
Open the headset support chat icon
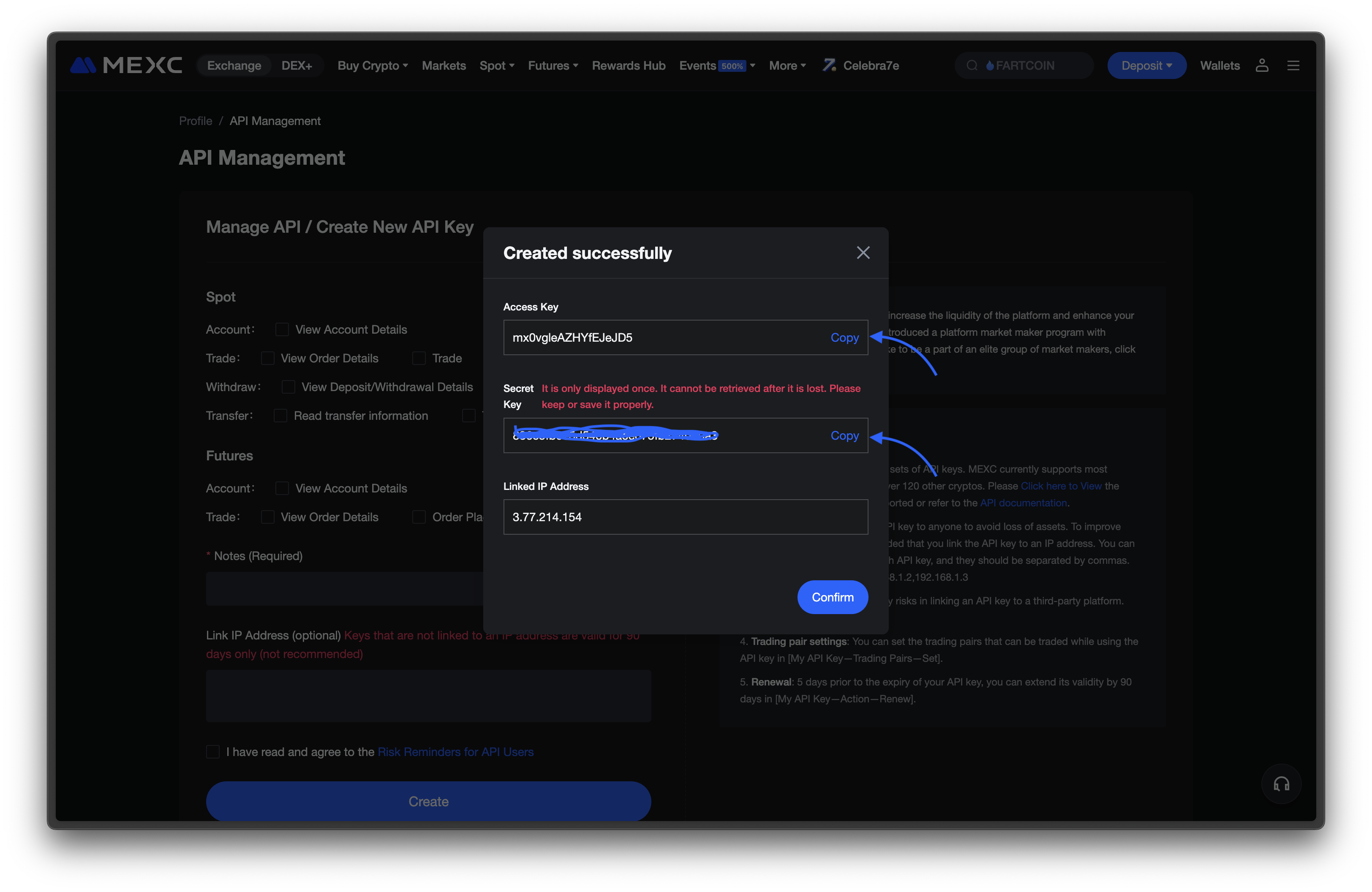tap(1281, 784)
